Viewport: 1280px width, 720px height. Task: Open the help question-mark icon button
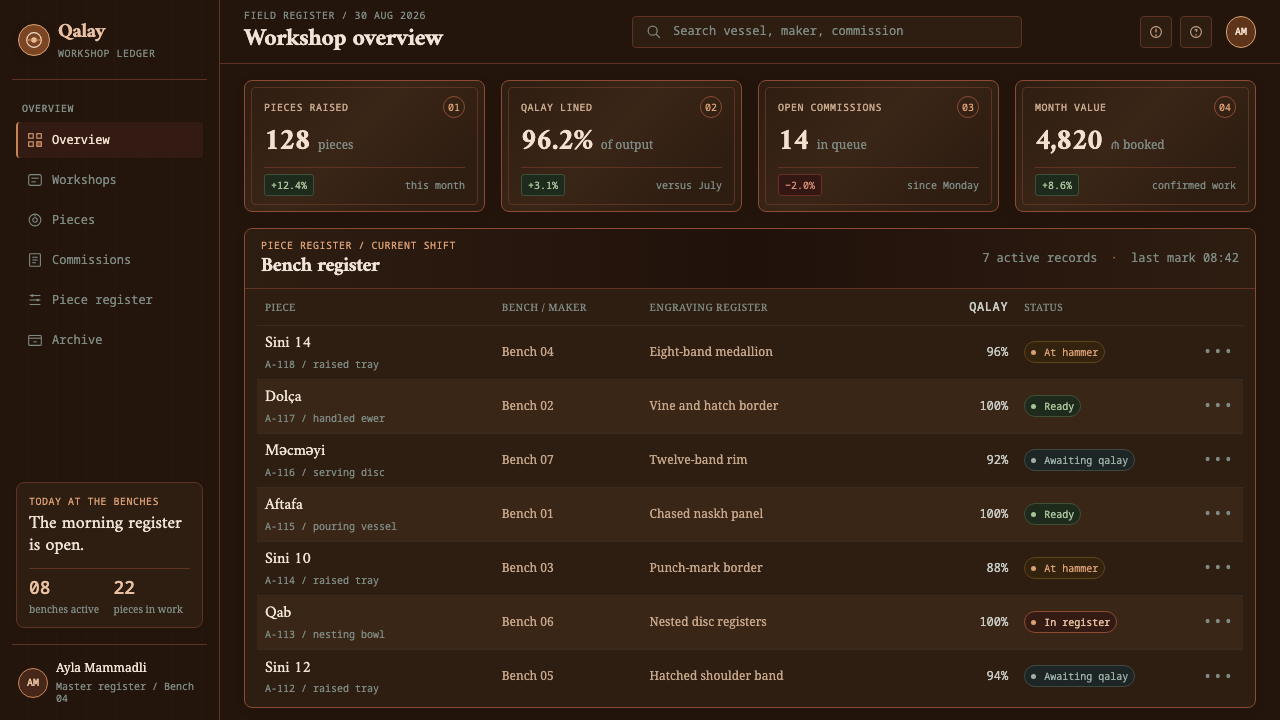(1196, 32)
